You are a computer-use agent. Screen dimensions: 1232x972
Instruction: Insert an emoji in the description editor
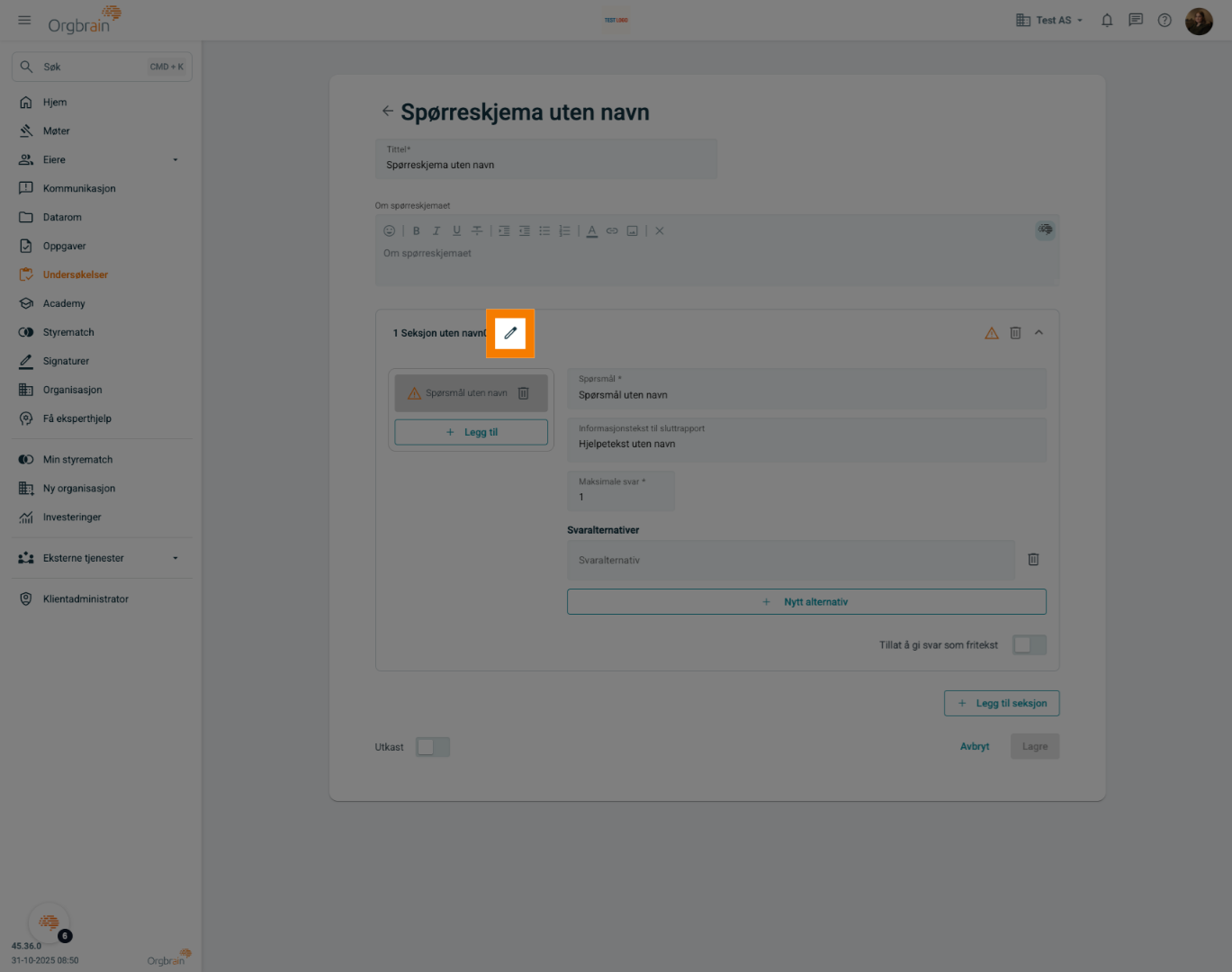point(390,231)
